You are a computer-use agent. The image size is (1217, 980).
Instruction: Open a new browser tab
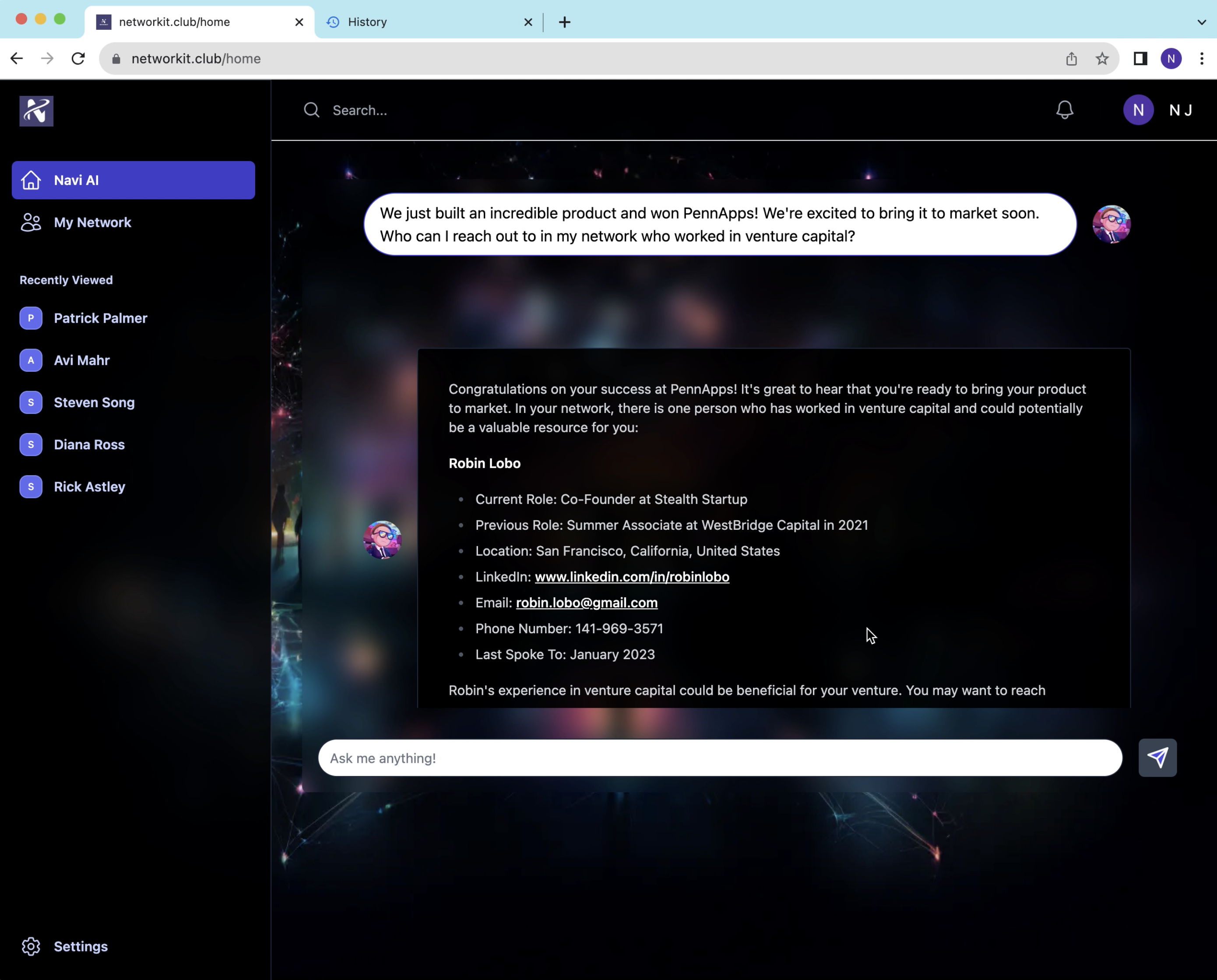pos(564,22)
